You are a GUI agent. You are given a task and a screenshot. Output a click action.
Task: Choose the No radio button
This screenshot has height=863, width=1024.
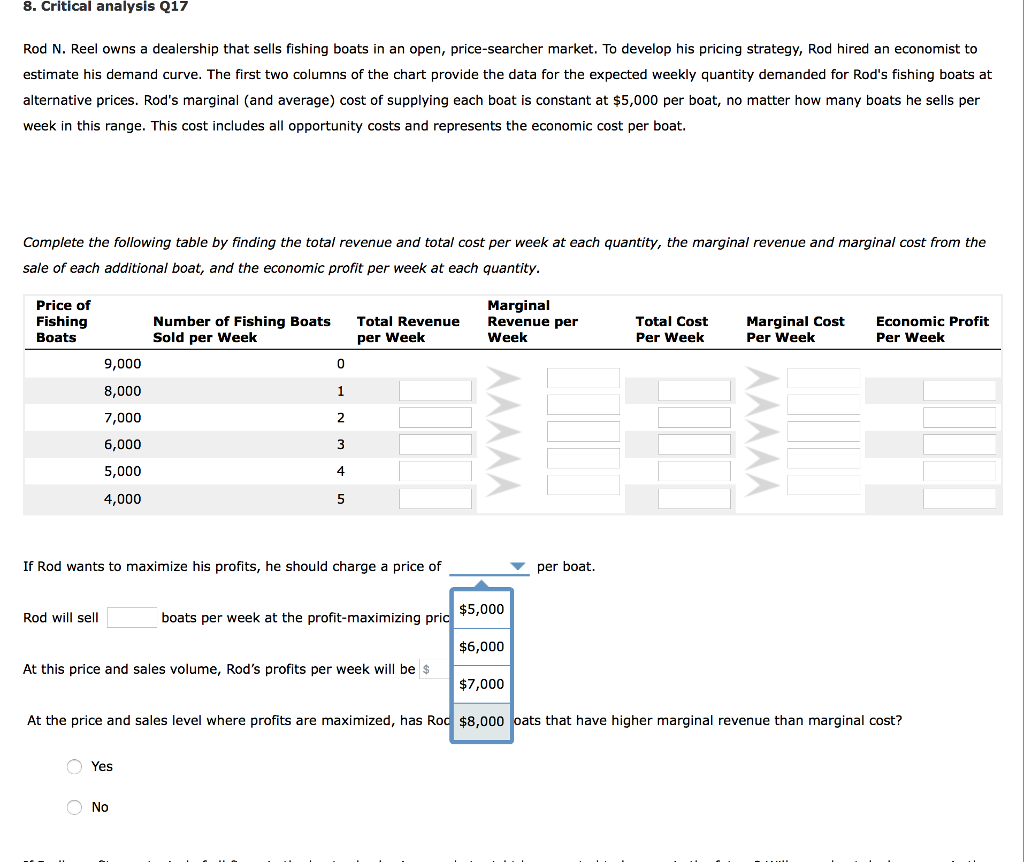pos(74,807)
